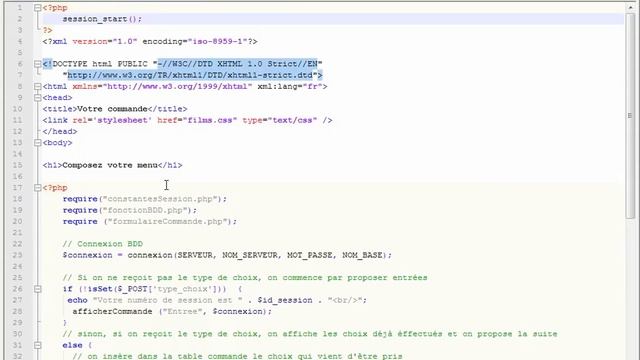The width and height of the screenshot is (640, 360).
Task: Click the "Votre numéro de session est" string
Action: coord(167,300)
